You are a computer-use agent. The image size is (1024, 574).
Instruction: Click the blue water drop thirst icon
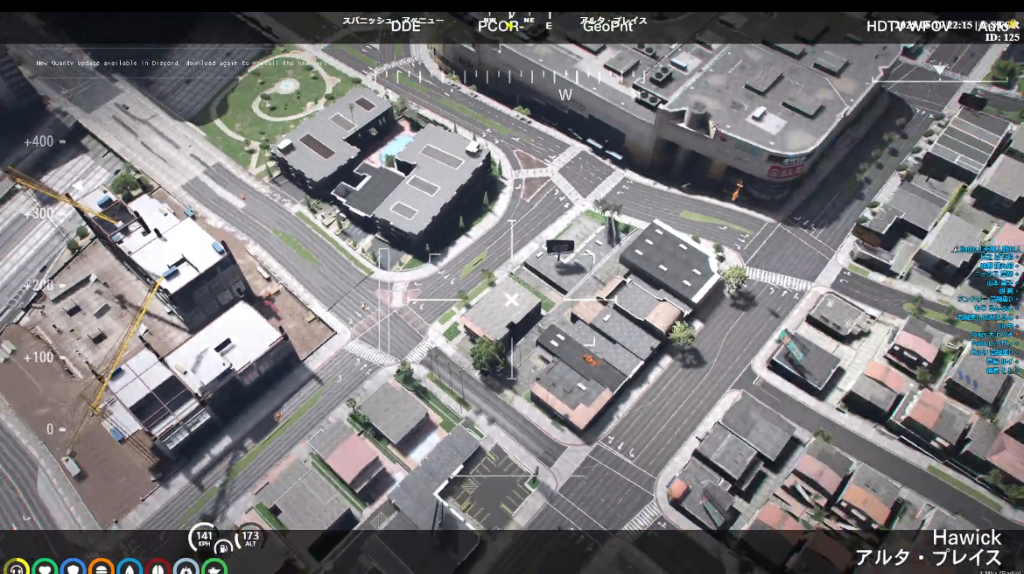pos(130,568)
